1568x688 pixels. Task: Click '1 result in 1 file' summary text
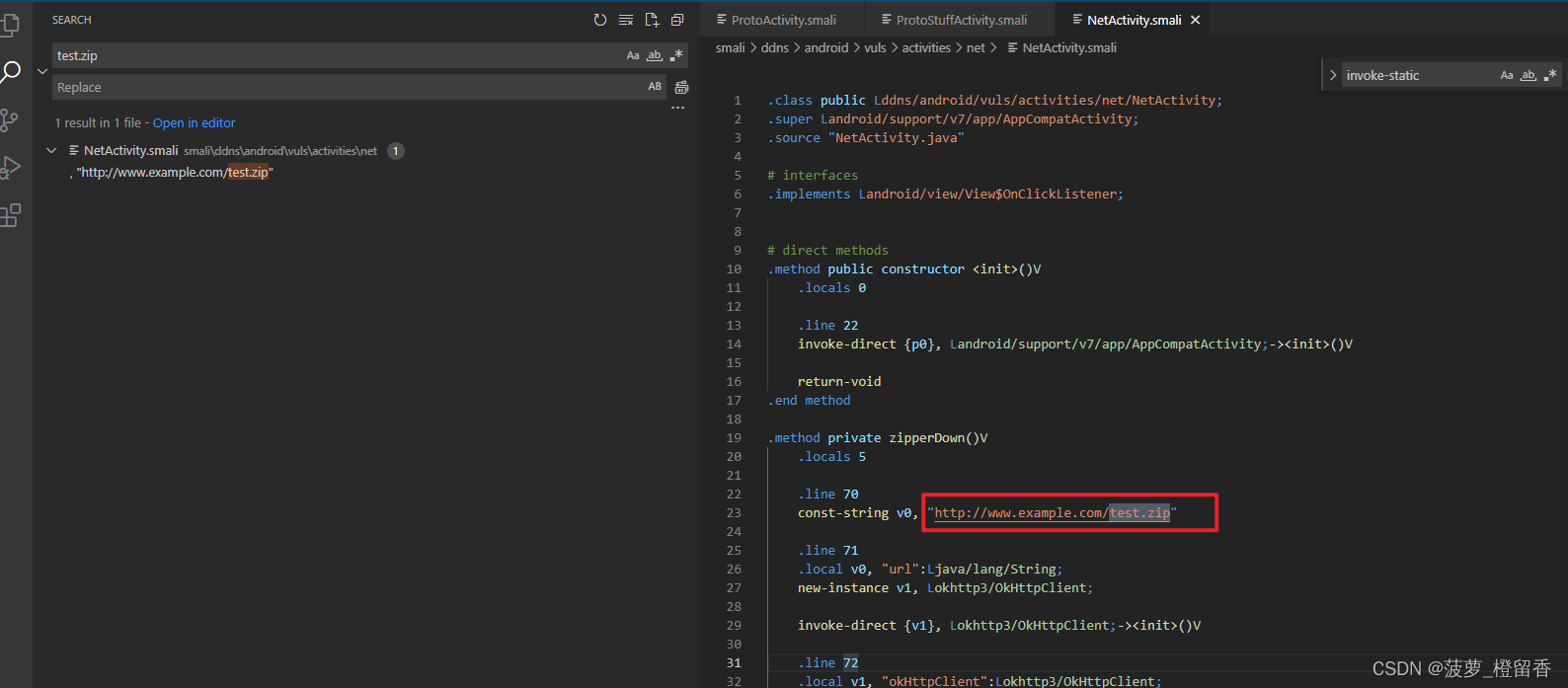coord(98,123)
